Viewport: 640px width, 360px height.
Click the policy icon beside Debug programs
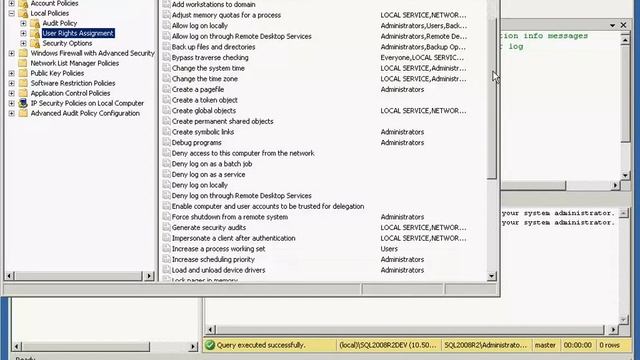tap(166, 142)
